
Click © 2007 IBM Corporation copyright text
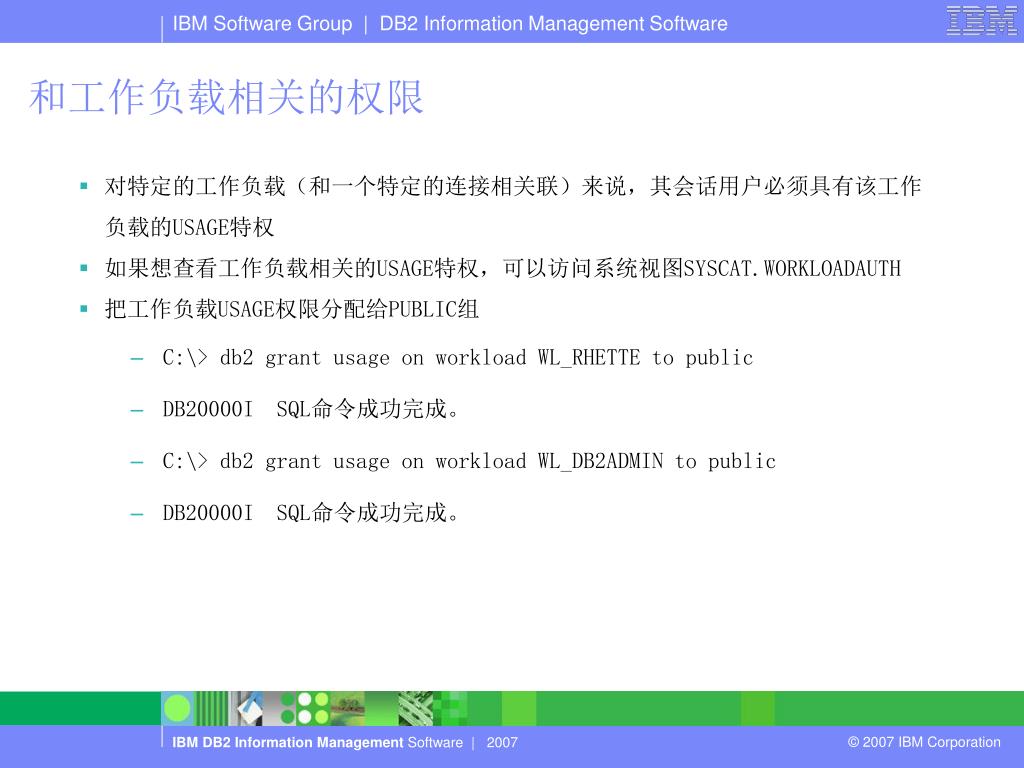click(x=924, y=742)
